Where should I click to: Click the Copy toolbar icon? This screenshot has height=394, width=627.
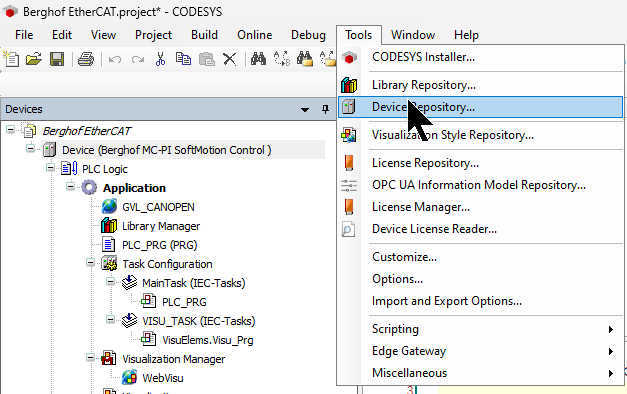(183, 59)
